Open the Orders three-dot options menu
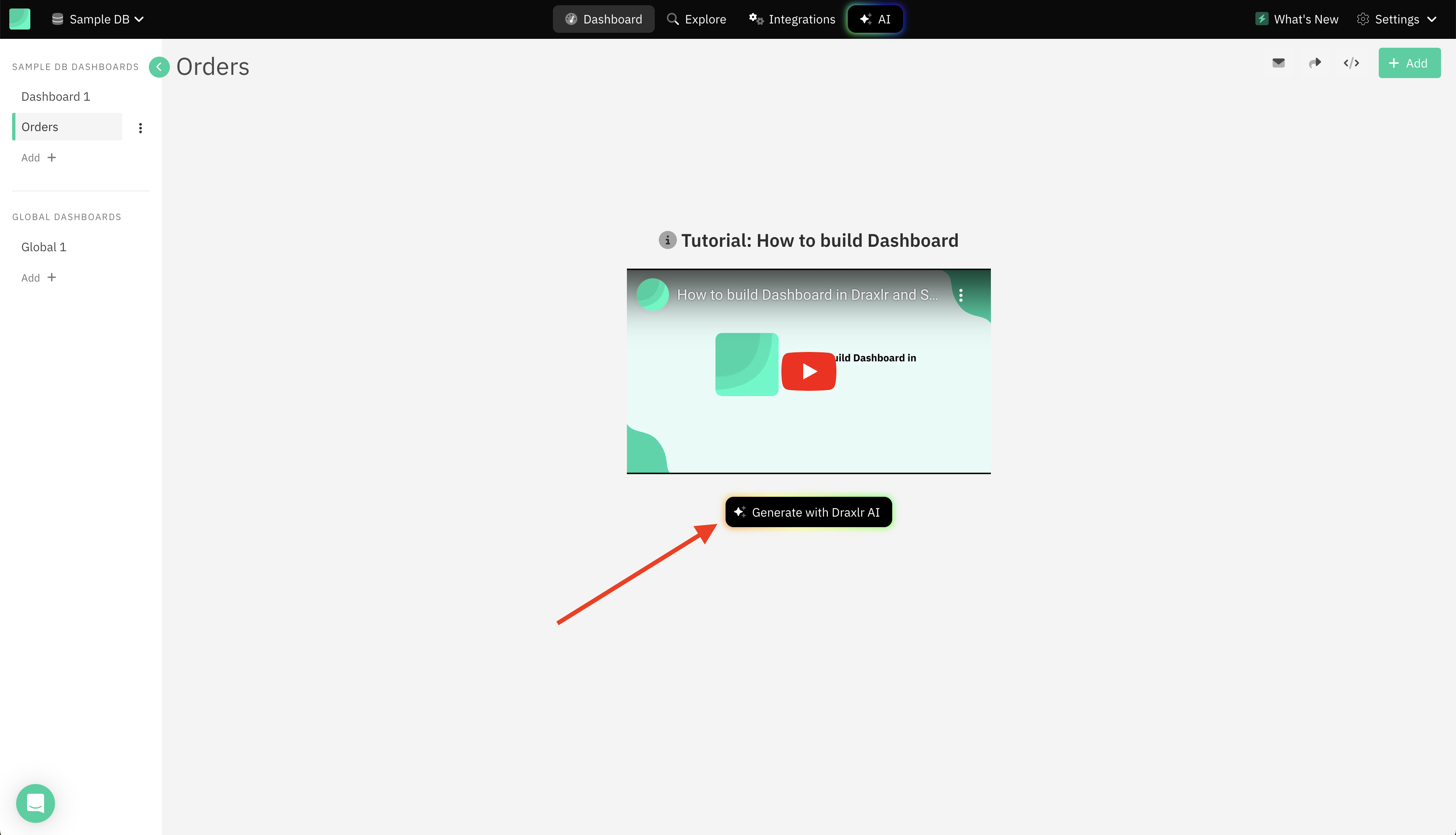Image resolution: width=1456 pixels, height=835 pixels. (140, 128)
